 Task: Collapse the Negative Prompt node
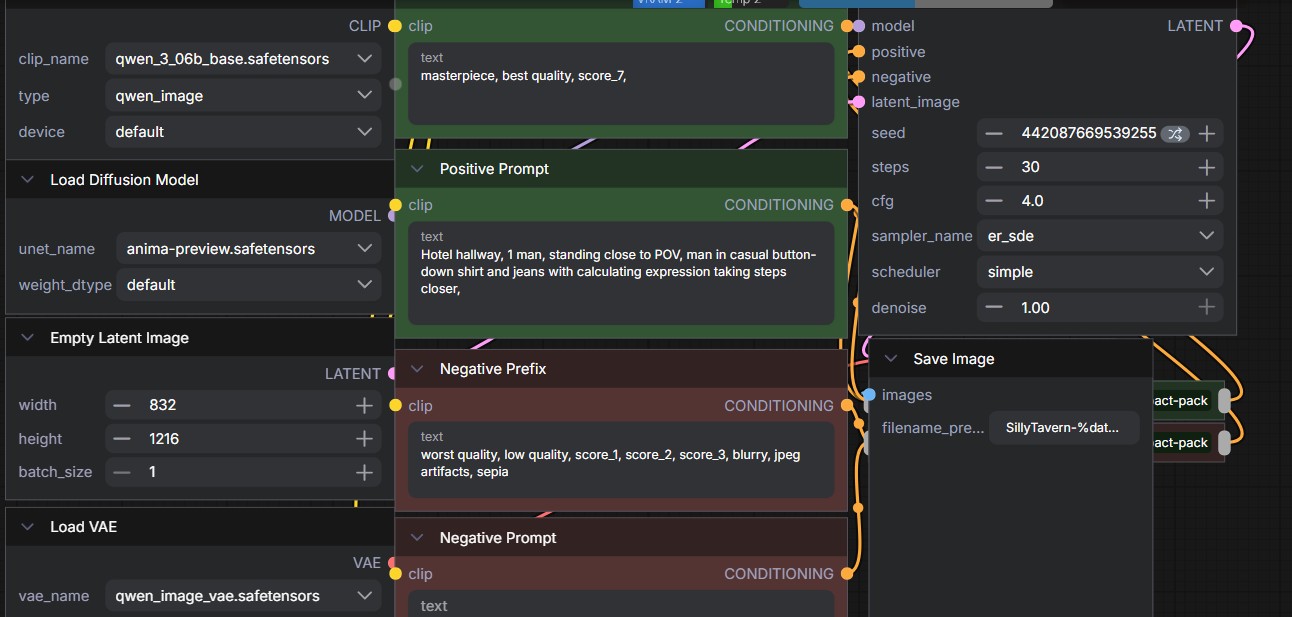(x=417, y=538)
